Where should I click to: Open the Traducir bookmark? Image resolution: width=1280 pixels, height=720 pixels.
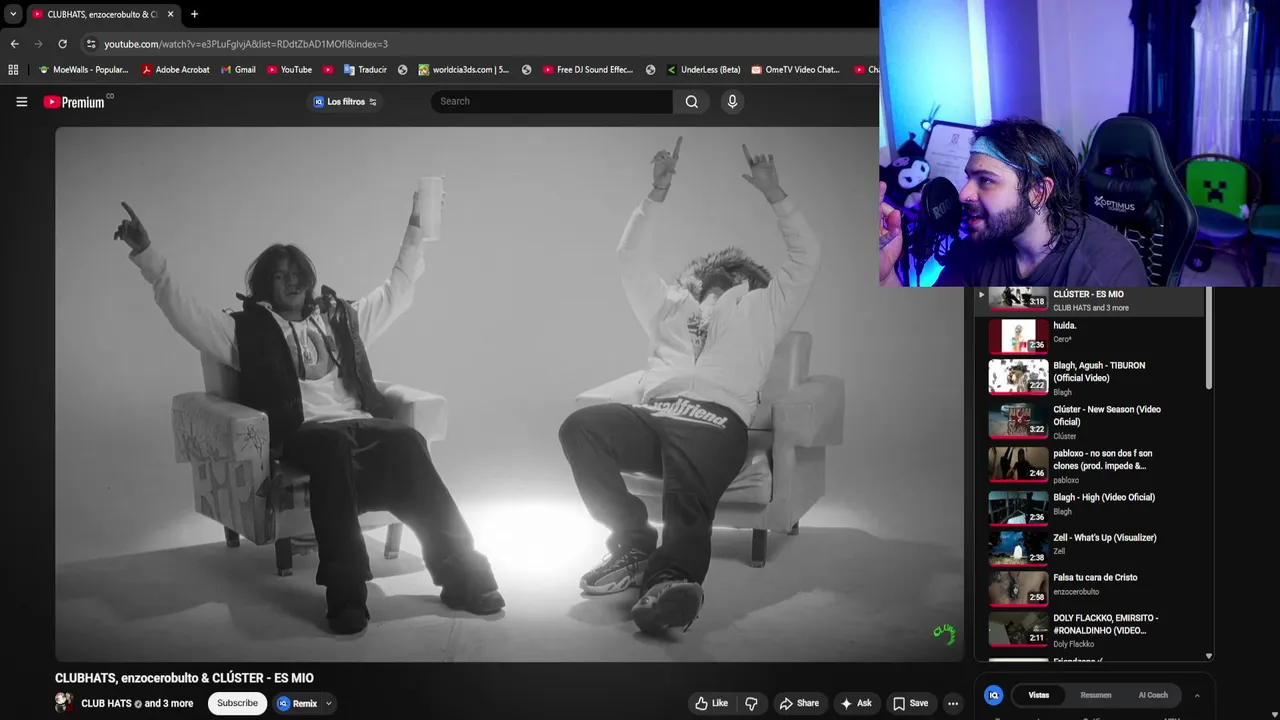click(365, 70)
